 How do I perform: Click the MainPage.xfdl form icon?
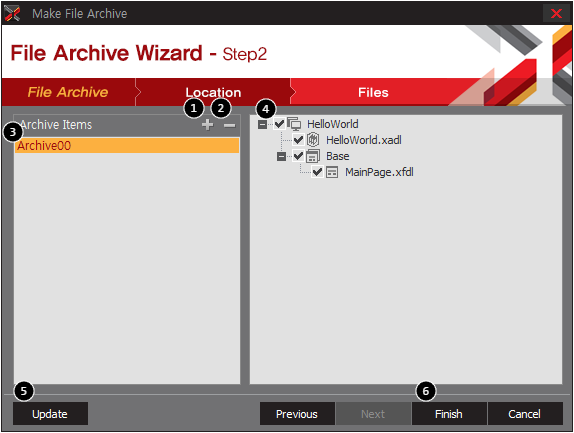click(332, 172)
